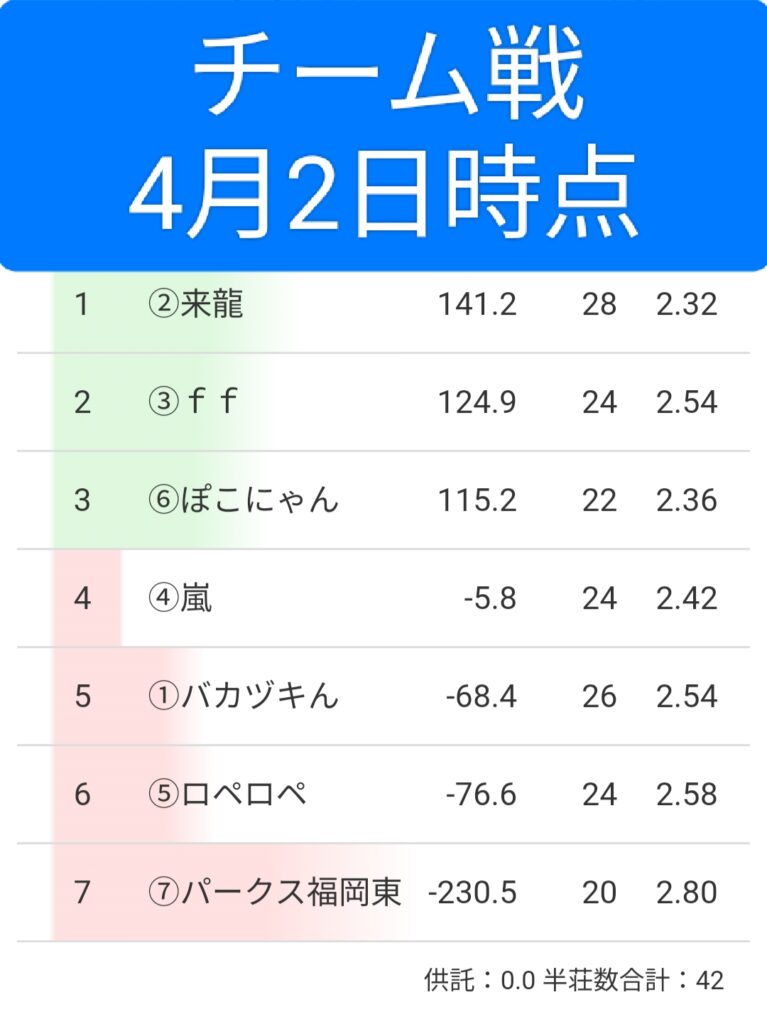This screenshot has width=767, height=1024.
Task: Click the game count 28 for 来龍
Action: (x=599, y=304)
